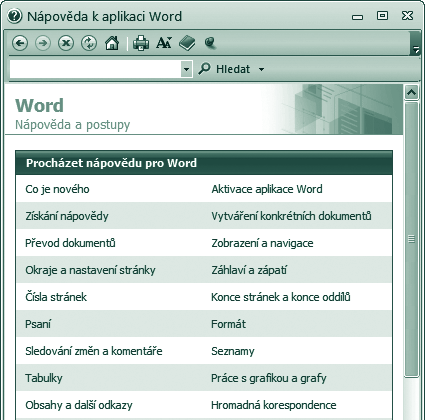The width and height of the screenshot is (426, 420).
Task: Click Konce stránek a konce oddílů
Action: [281, 297]
